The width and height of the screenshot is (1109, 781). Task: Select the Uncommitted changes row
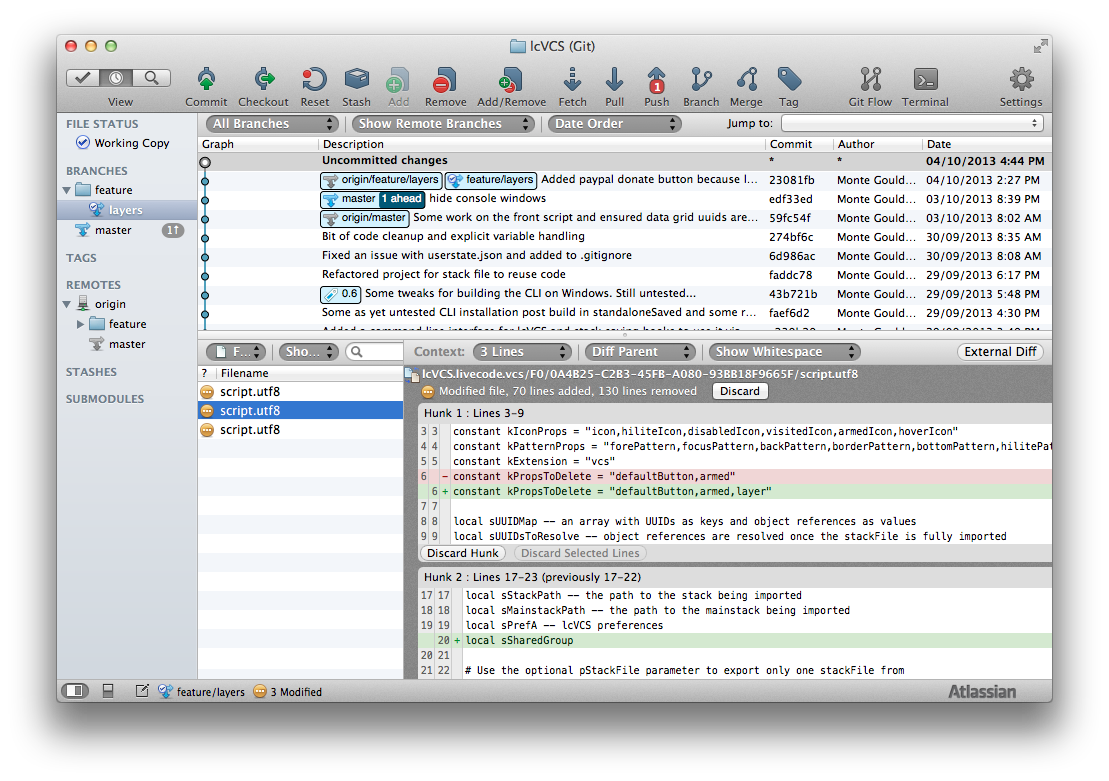(x=625, y=161)
